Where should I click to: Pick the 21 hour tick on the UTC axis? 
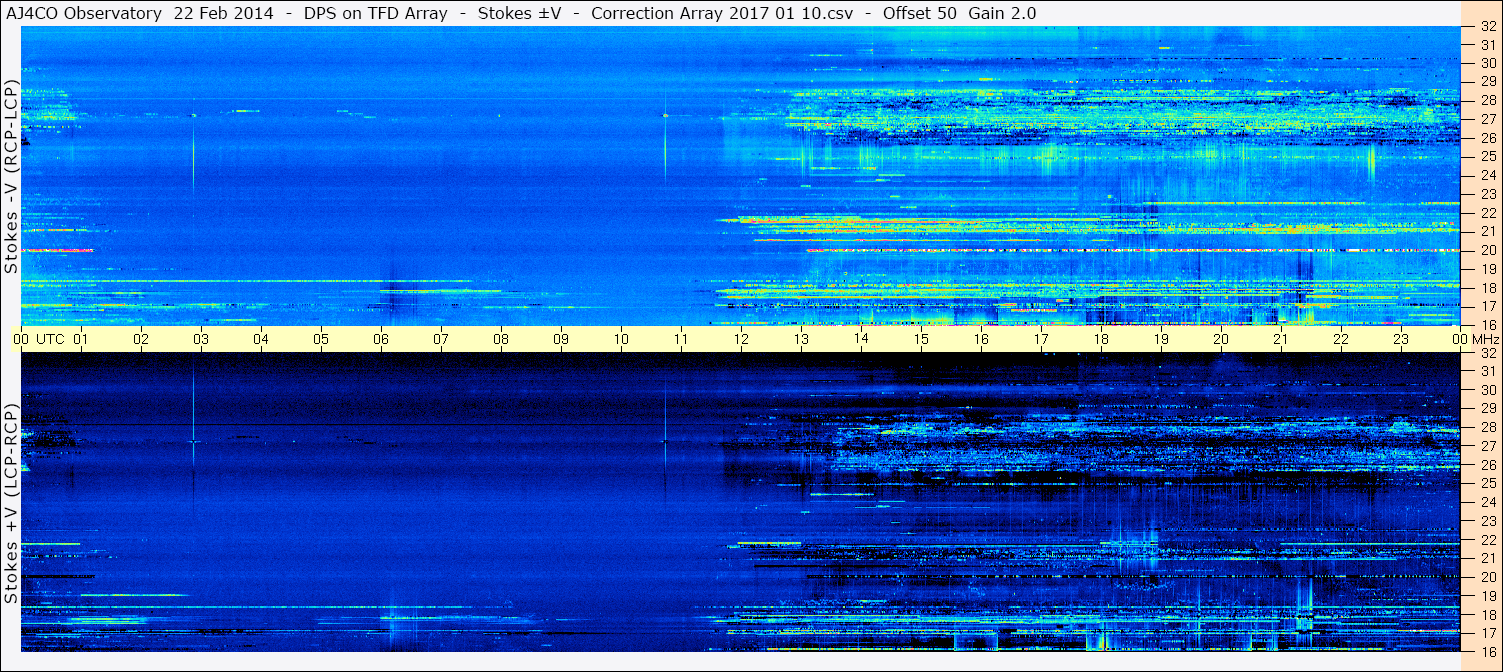click(1281, 339)
